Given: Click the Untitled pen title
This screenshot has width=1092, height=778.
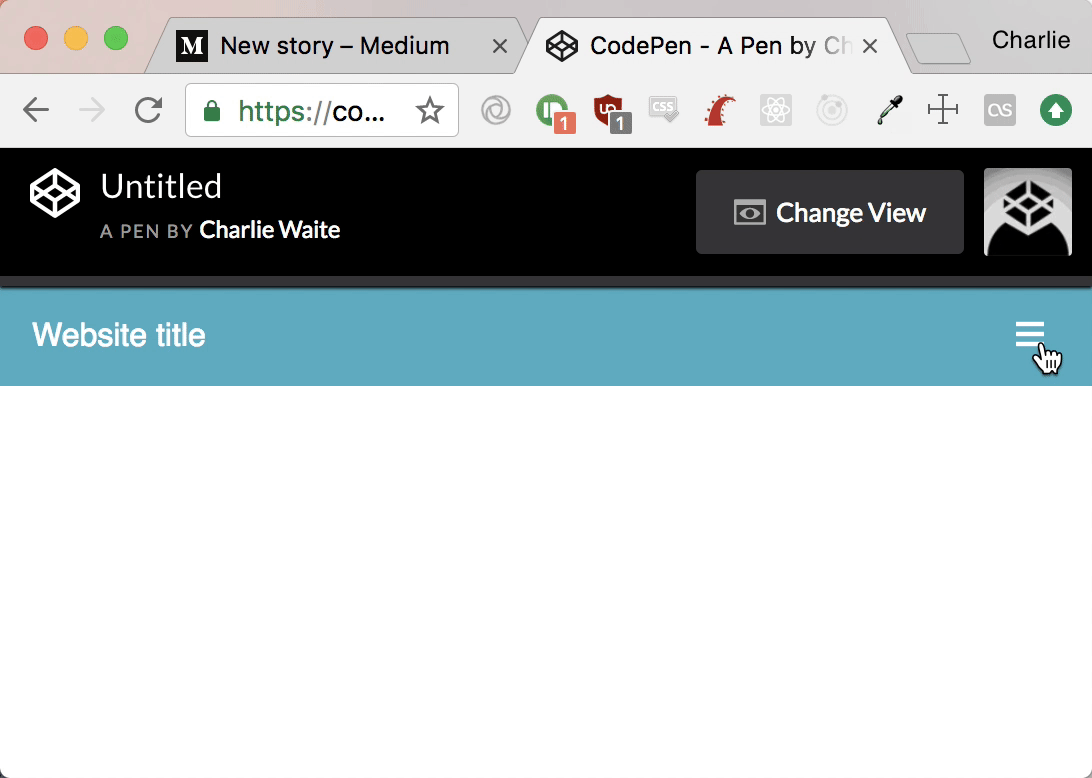Looking at the screenshot, I should pyautogui.click(x=160, y=186).
